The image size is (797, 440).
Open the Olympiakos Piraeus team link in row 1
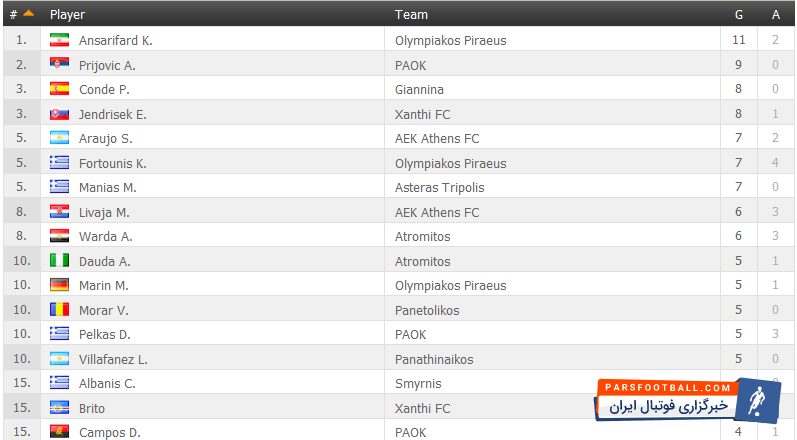(x=450, y=41)
